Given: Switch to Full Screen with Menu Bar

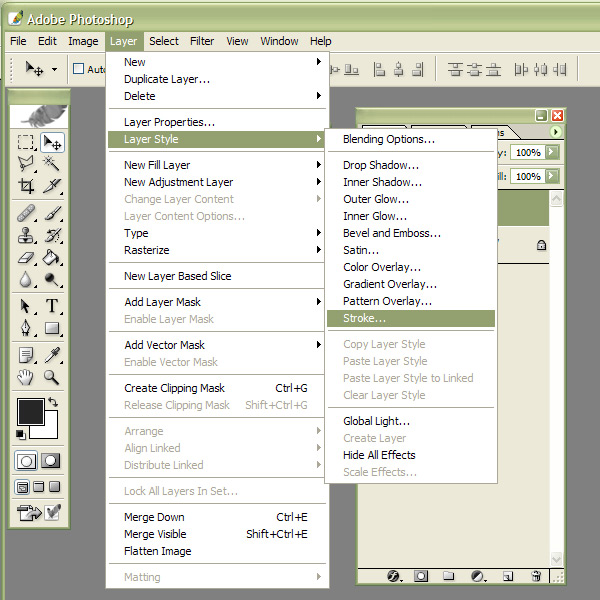Looking at the screenshot, I should pyautogui.click(x=39, y=487).
